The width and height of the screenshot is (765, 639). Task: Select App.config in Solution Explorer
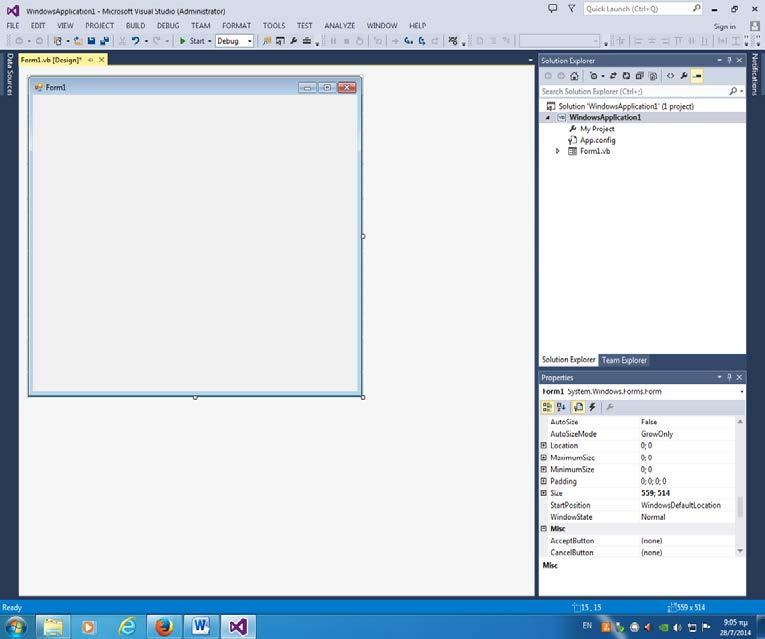point(592,140)
